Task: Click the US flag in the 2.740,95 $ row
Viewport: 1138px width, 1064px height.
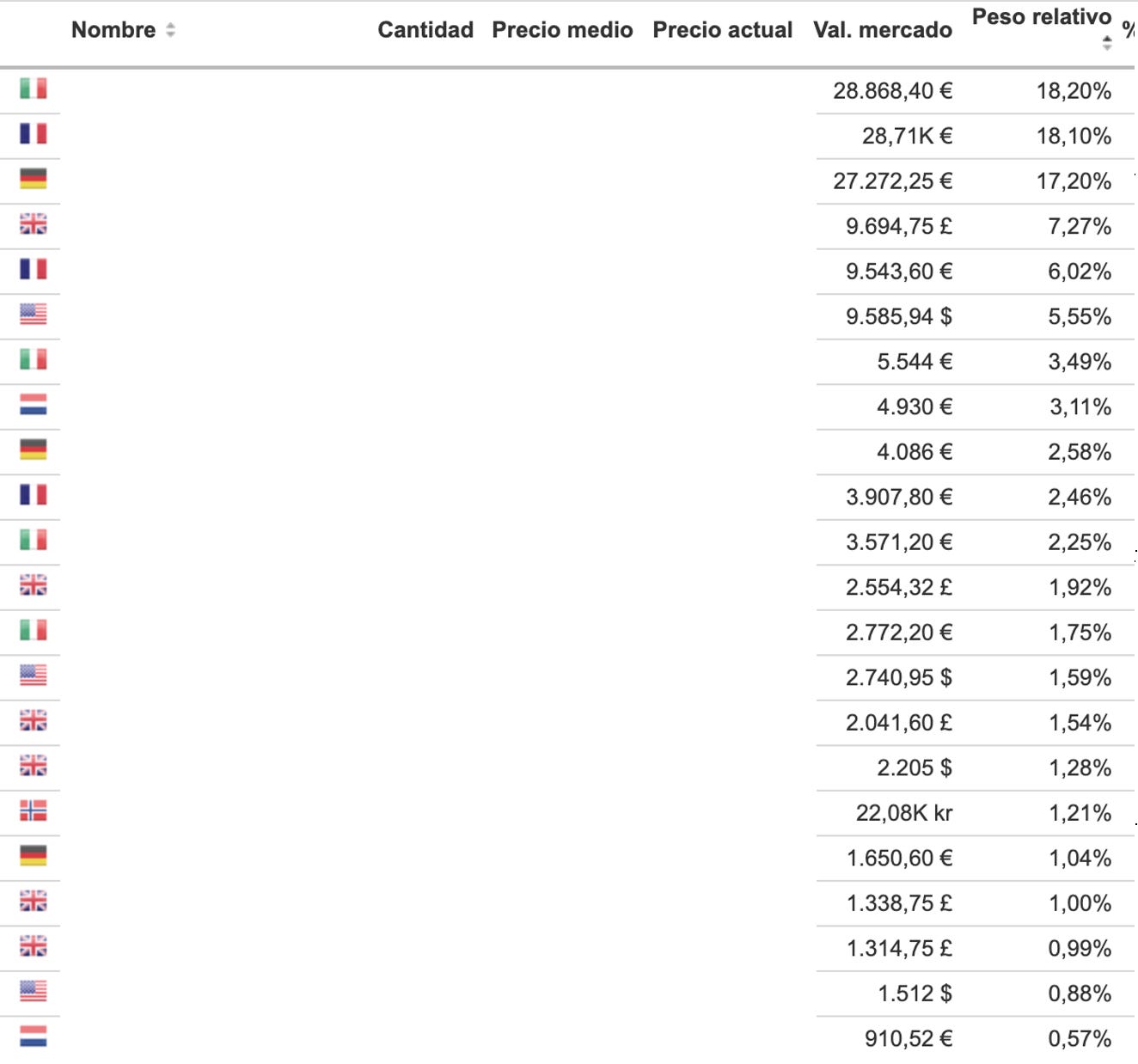Action: coord(34,675)
